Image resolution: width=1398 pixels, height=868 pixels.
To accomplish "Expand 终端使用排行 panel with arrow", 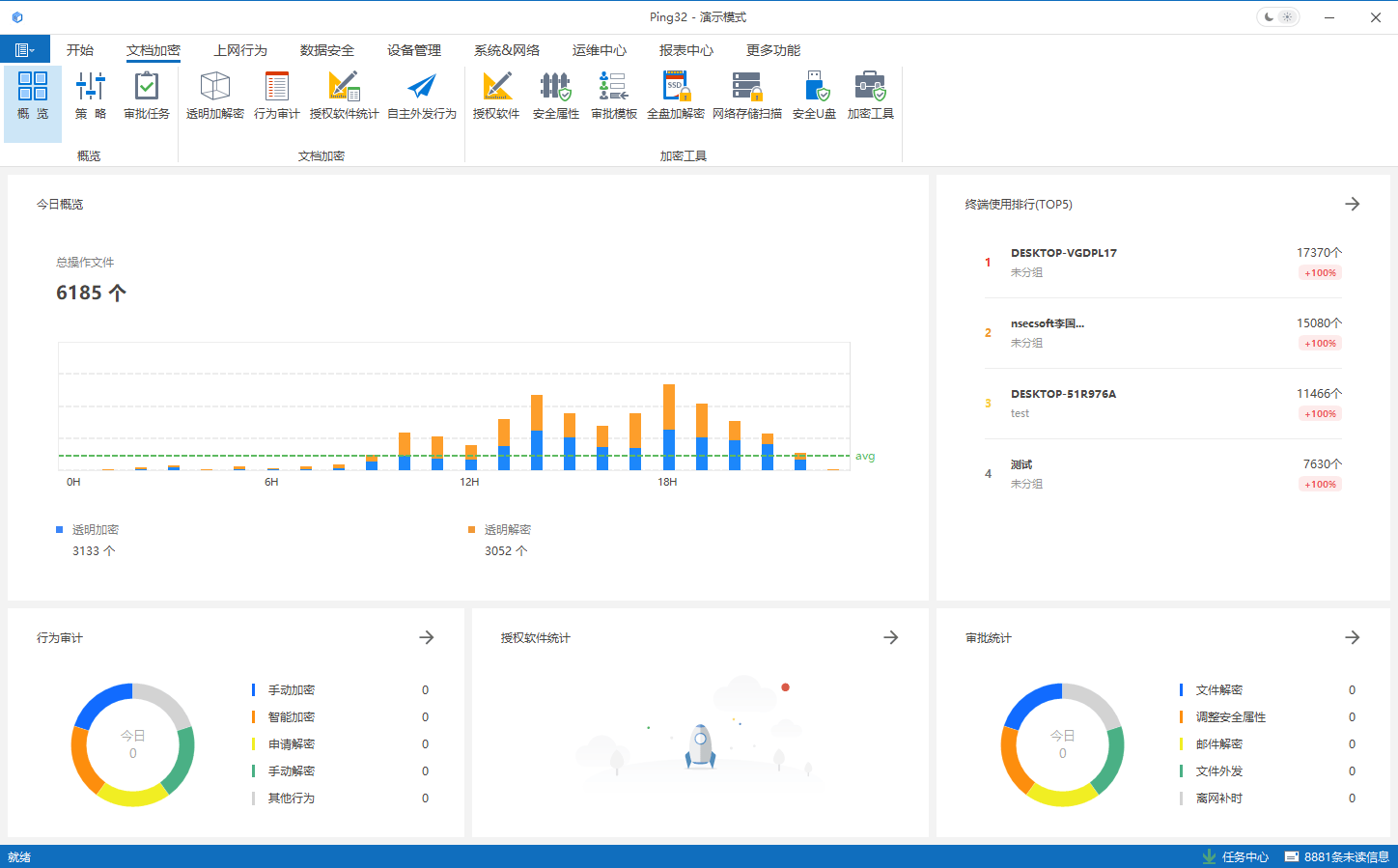I will (x=1352, y=204).
